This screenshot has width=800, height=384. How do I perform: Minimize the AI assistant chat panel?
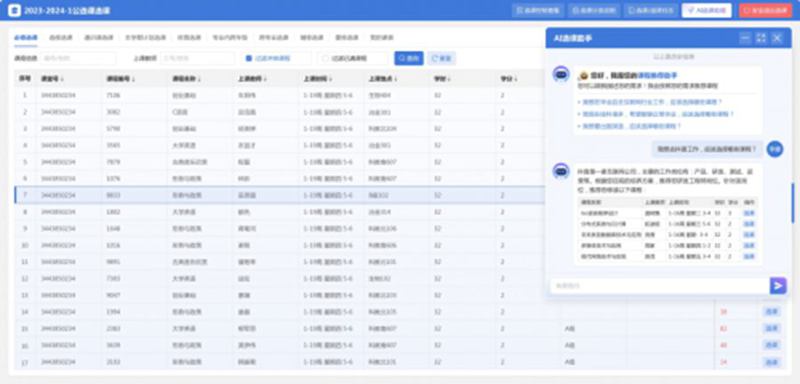[745, 38]
